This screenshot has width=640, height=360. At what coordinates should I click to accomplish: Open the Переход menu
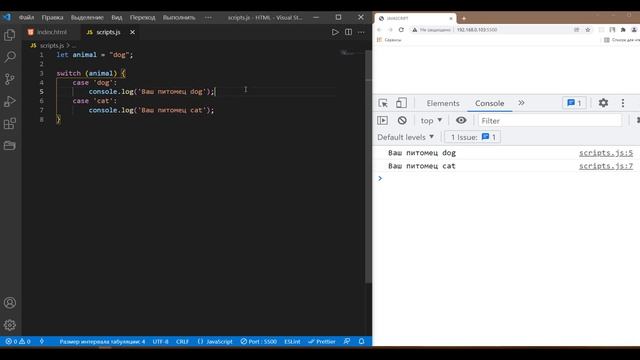[x=142, y=18]
